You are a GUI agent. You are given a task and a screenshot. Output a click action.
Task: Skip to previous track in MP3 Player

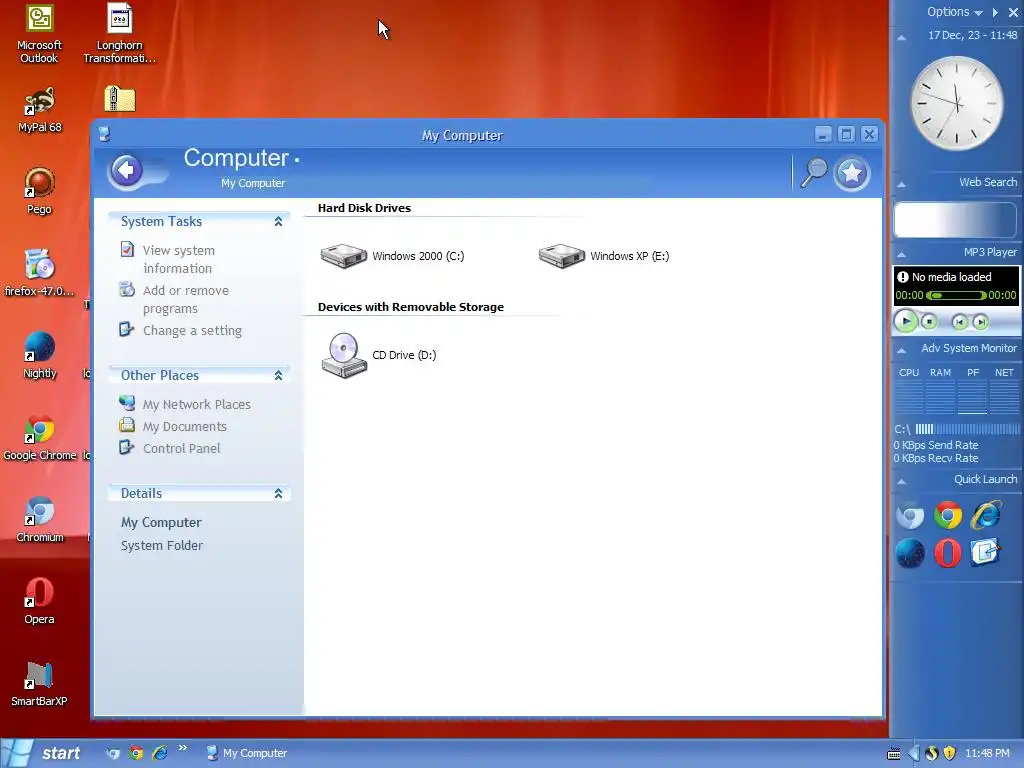tap(959, 322)
